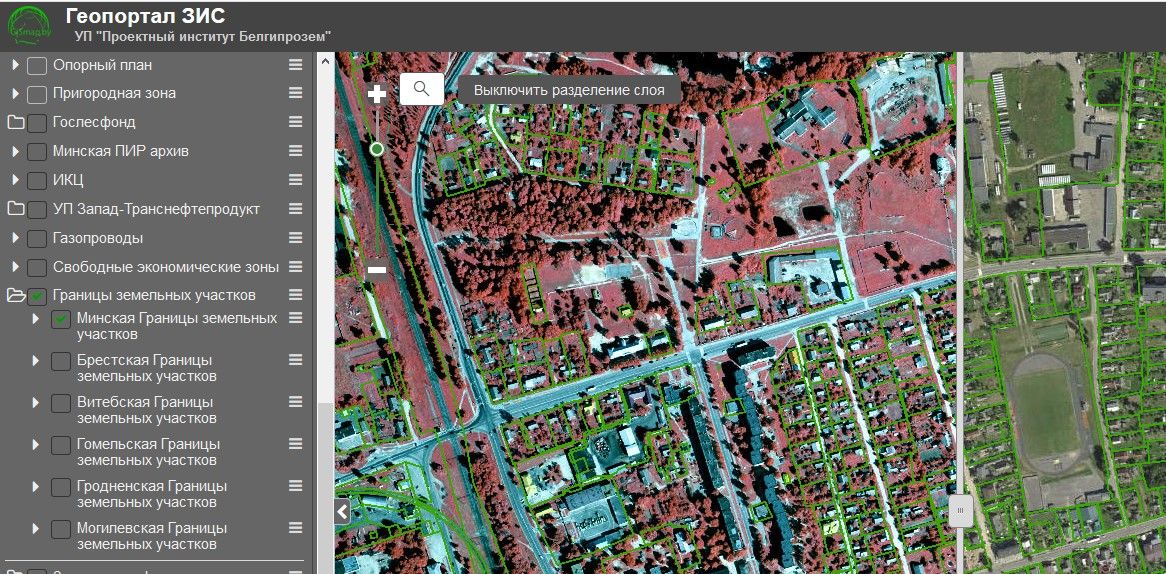This screenshot has width=1166, height=574.
Task: Click the zoom out minus button
Action: pyautogui.click(x=377, y=269)
